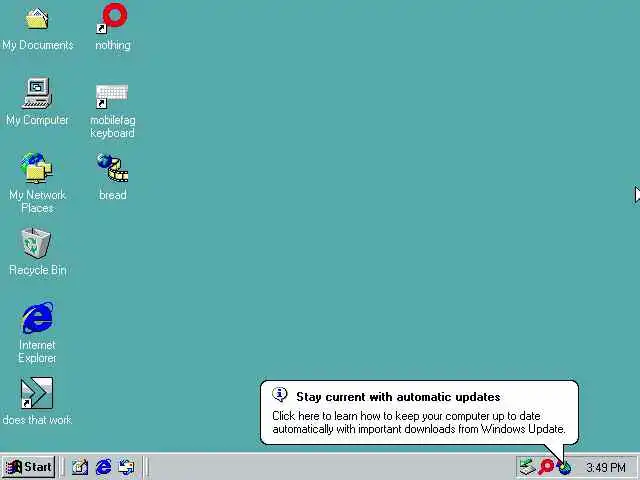Screen dimensions: 640x480
Task: Select the 'bread' film and globe icon
Action: tap(112, 168)
